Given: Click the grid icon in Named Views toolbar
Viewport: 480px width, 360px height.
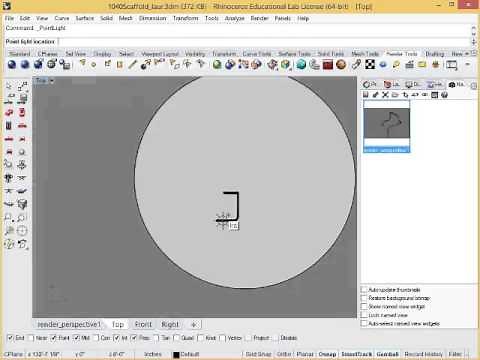Looking at the screenshot, I should [x=434, y=95].
